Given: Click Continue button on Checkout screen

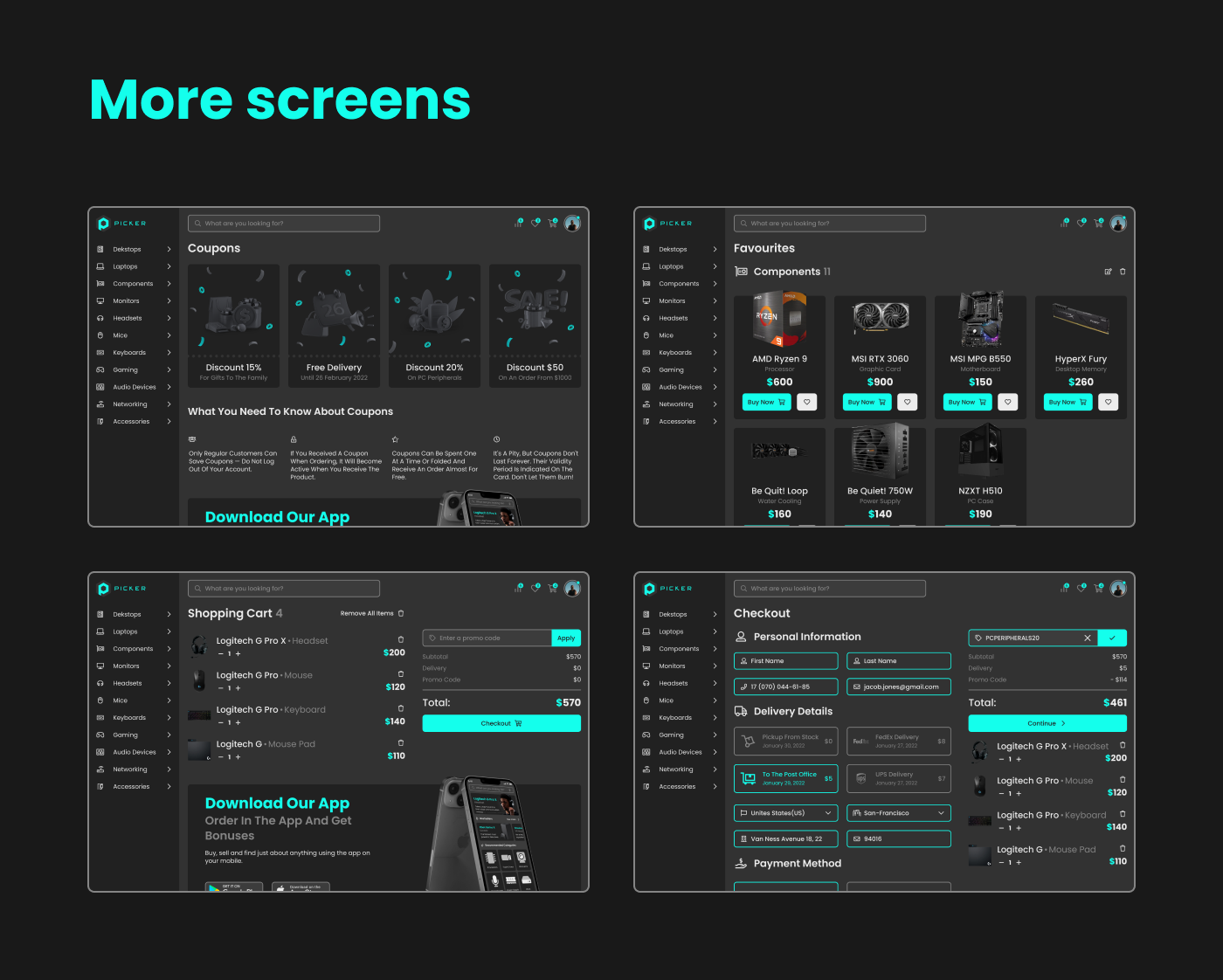Looking at the screenshot, I should point(1047,723).
